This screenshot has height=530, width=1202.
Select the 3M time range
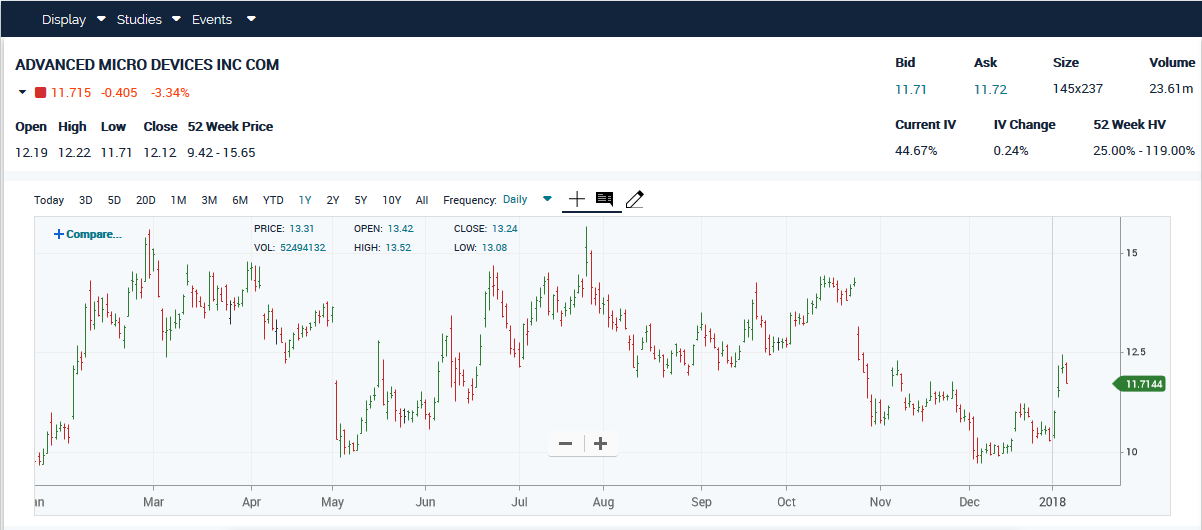pyautogui.click(x=209, y=200)
